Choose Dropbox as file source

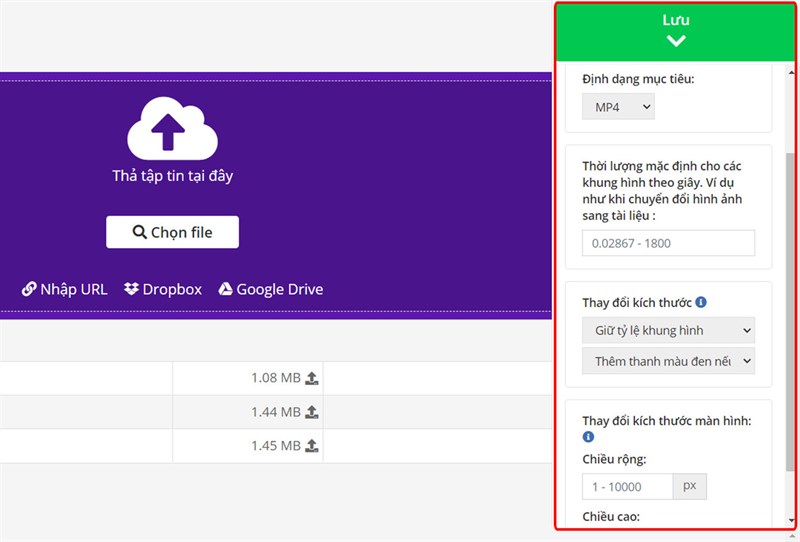pos(163,289)
